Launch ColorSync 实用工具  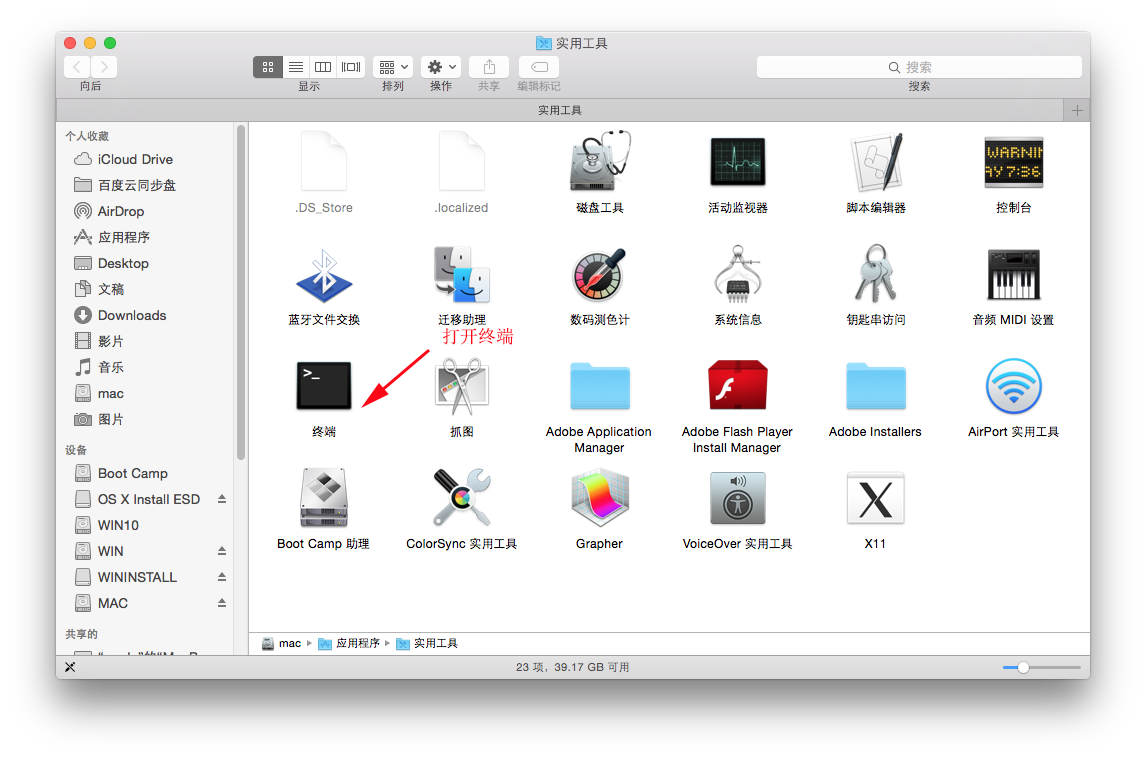pyautogui.click(x=462, y=498)
